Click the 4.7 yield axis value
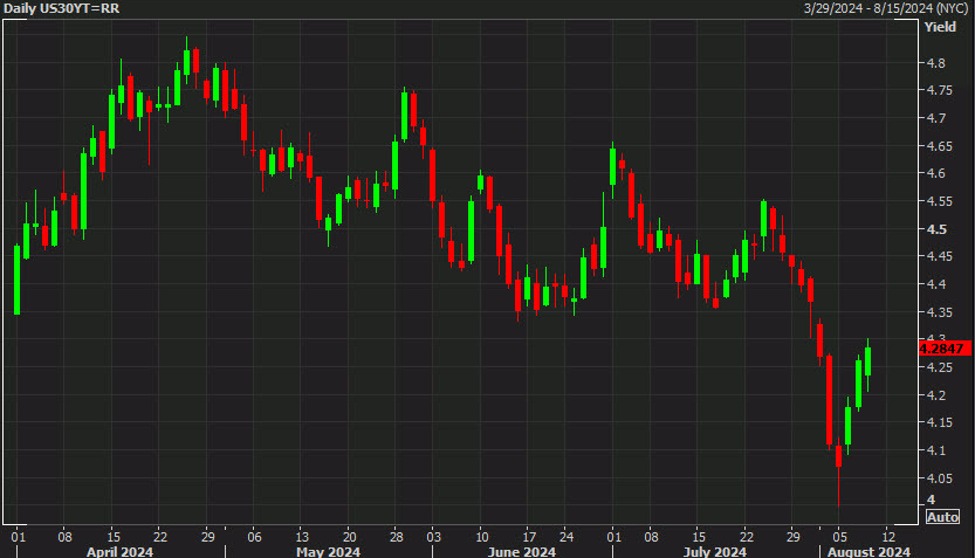Viewport: 975px width, 558px height. [x=936, y=118]
